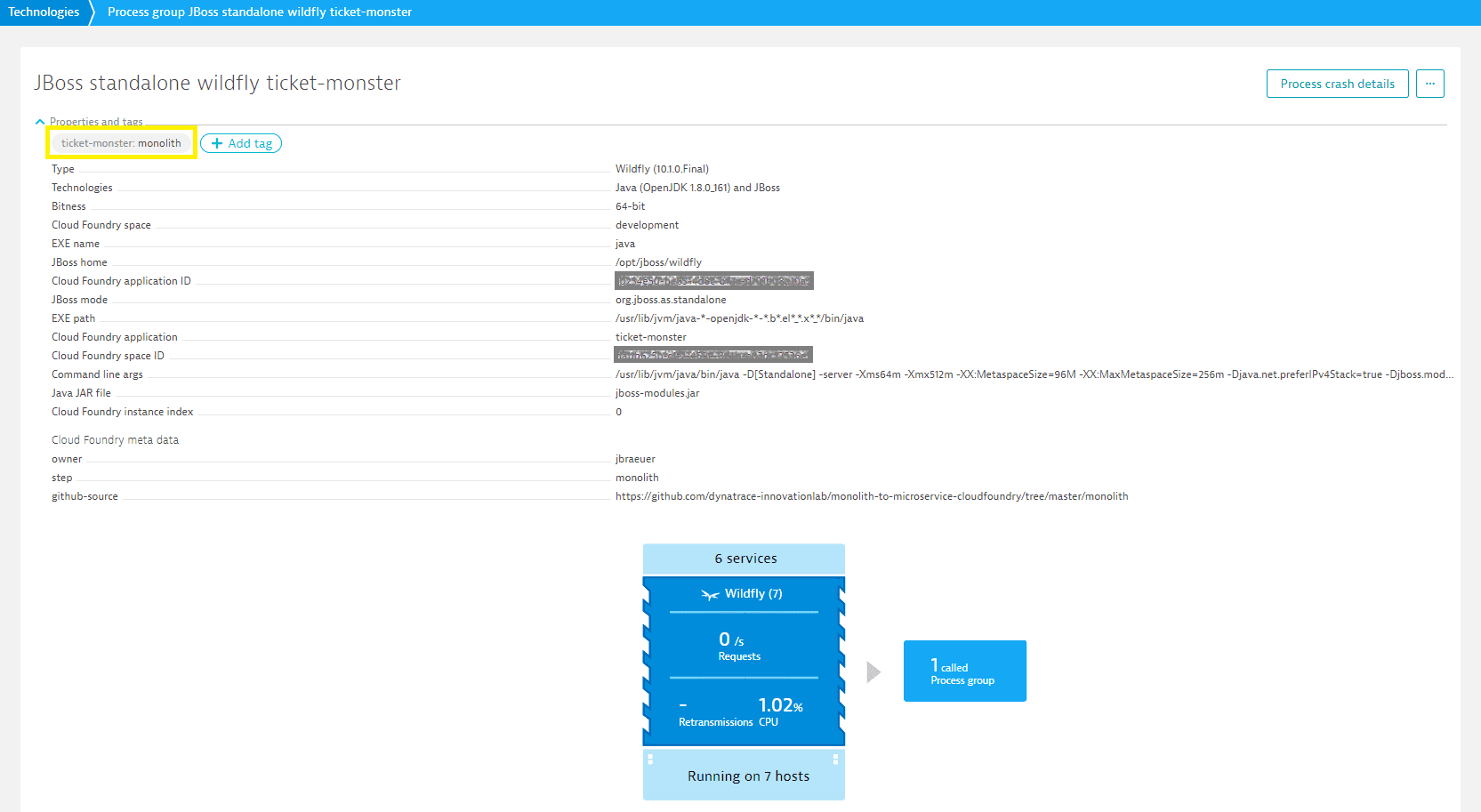Click the 0 /s Requests metric
The width and height of the screenshot is (1481, 812).
[739, 647]
